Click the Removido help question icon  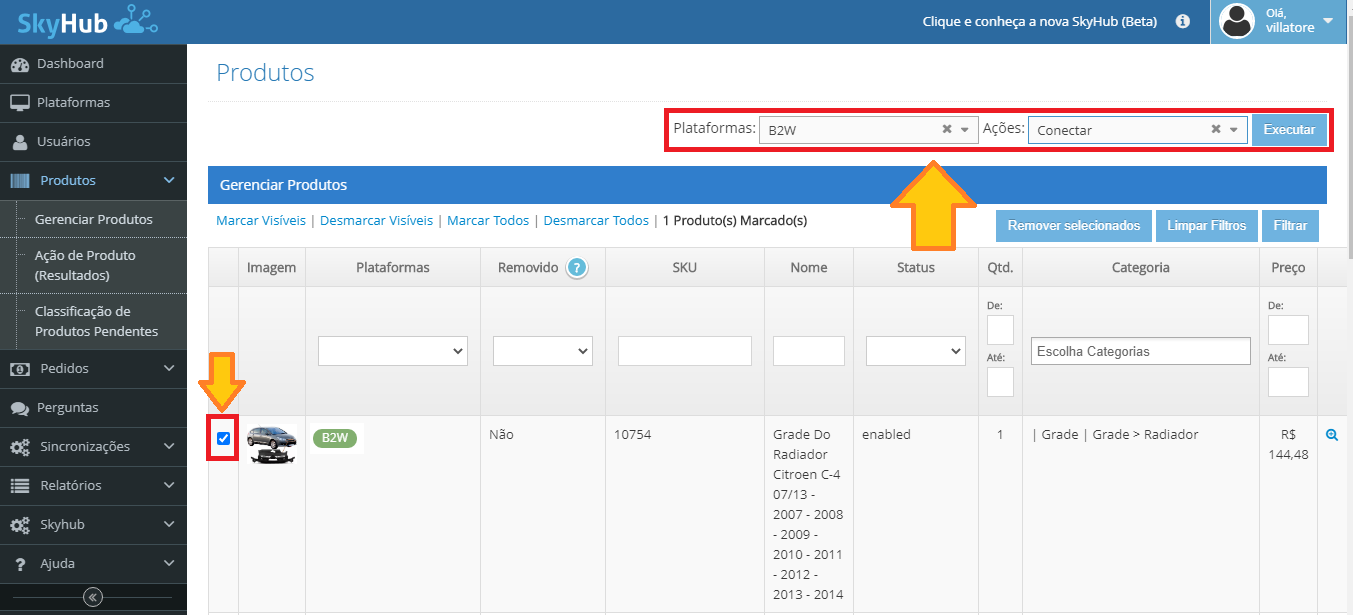coord(575,267)
